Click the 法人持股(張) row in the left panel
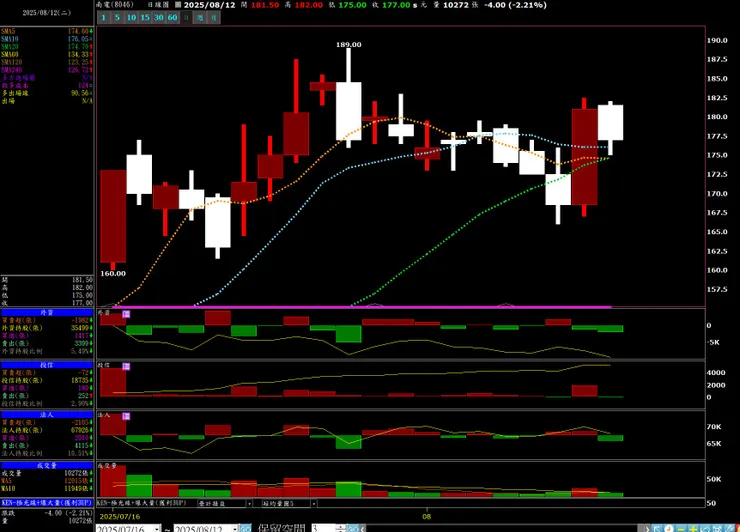The height and width of the screenshot is (532, 740). [47, 430]
